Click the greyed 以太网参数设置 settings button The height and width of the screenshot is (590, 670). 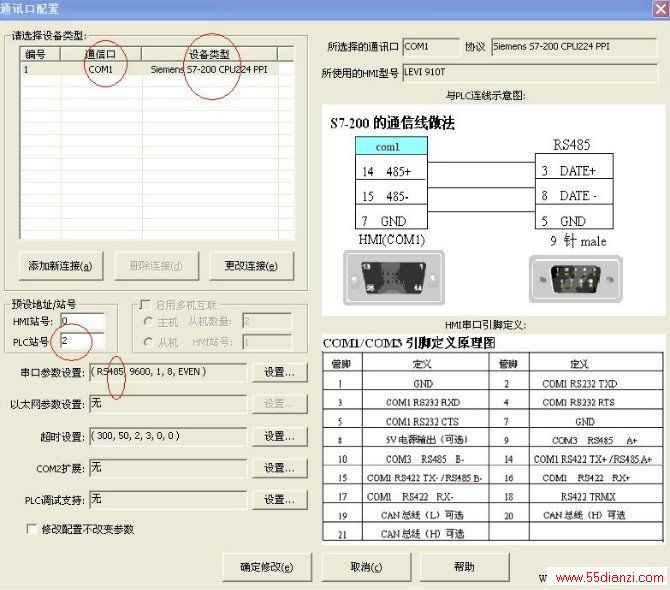click(x=279, y=404)
